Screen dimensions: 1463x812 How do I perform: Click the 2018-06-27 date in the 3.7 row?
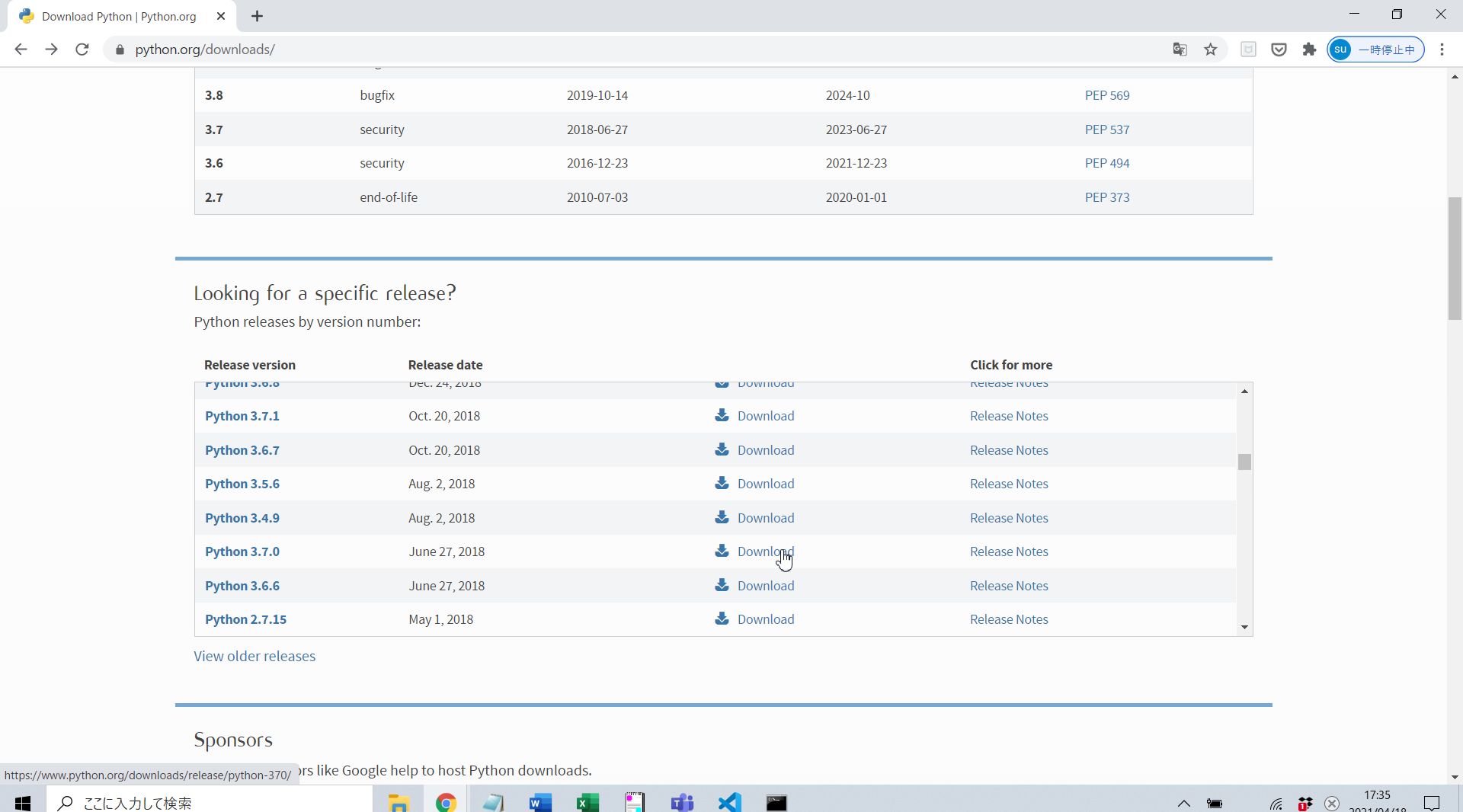tap(597, 129)
